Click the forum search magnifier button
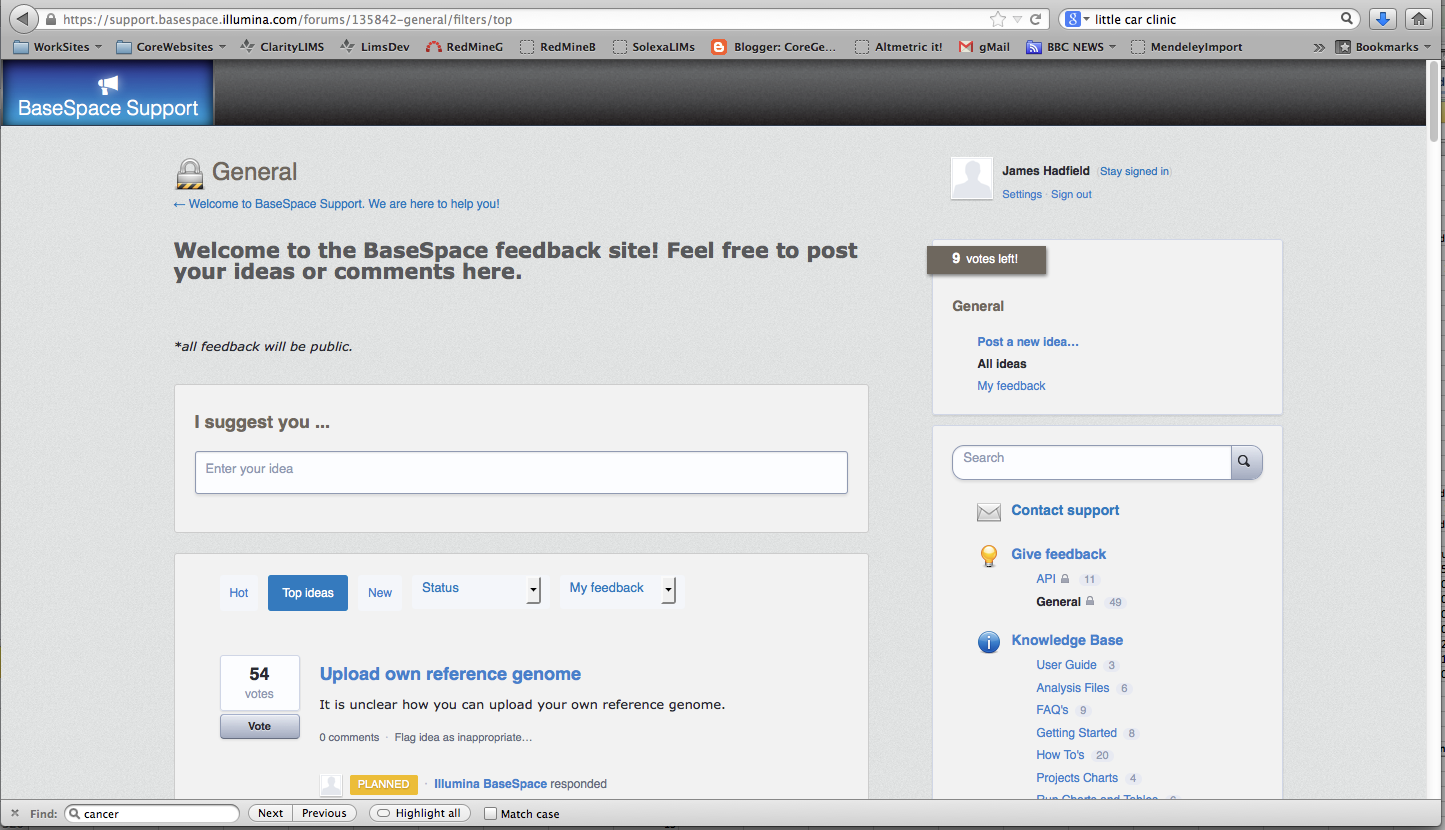Image resolution: width=1445 pixels, height=830 pixels. pyautogui.click(x=1246, y=462)
